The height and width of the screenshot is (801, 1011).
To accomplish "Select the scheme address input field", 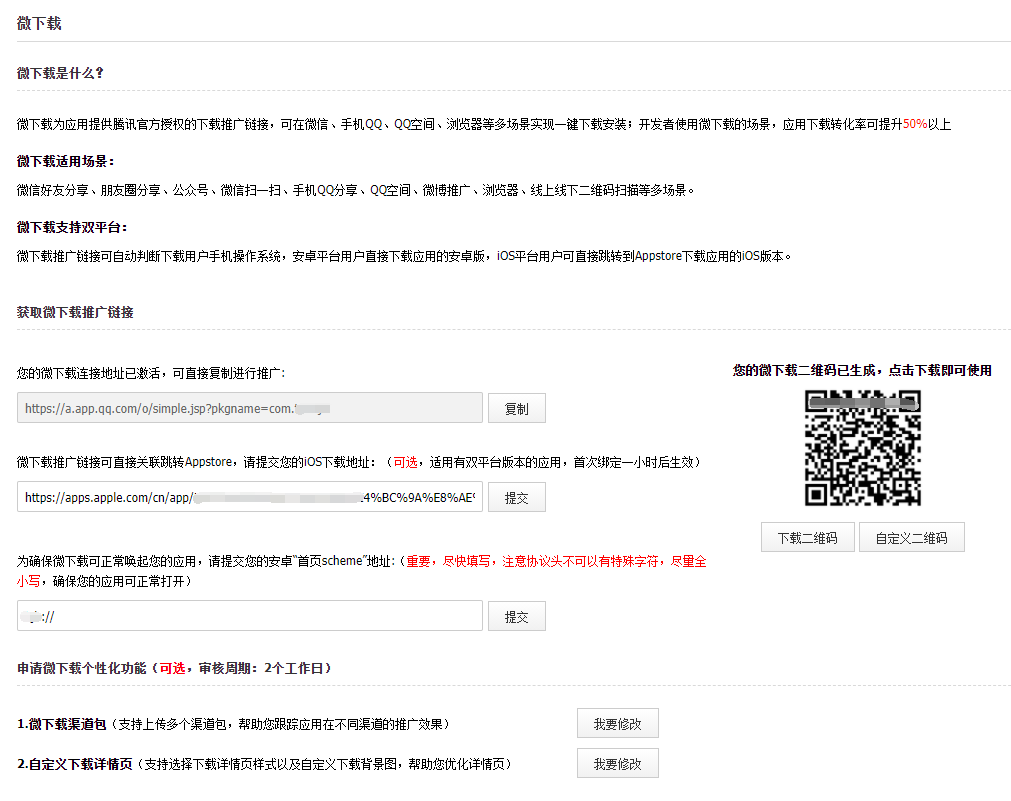I will coord(250,615).
